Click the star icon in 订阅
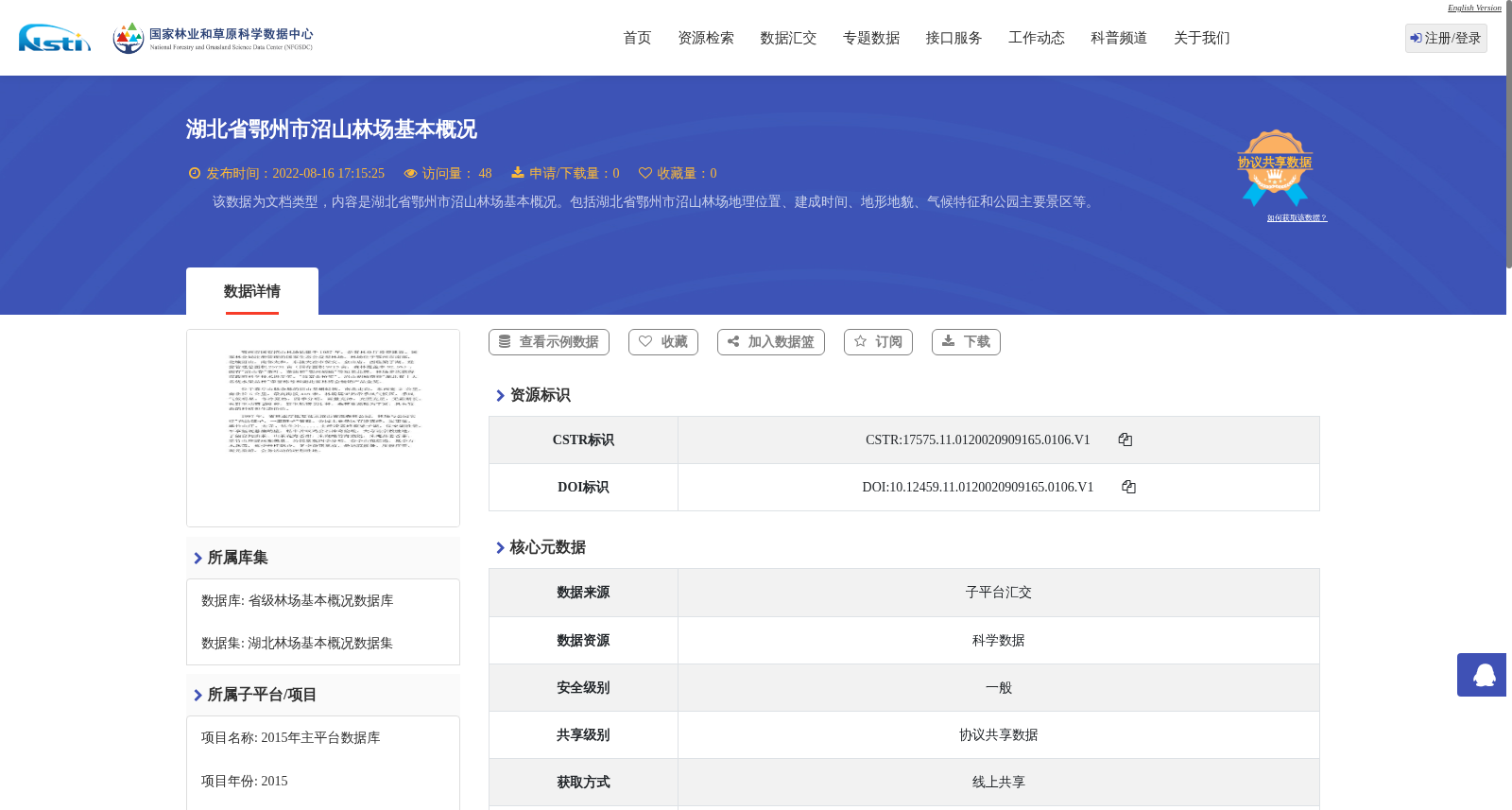 (860, 341)
